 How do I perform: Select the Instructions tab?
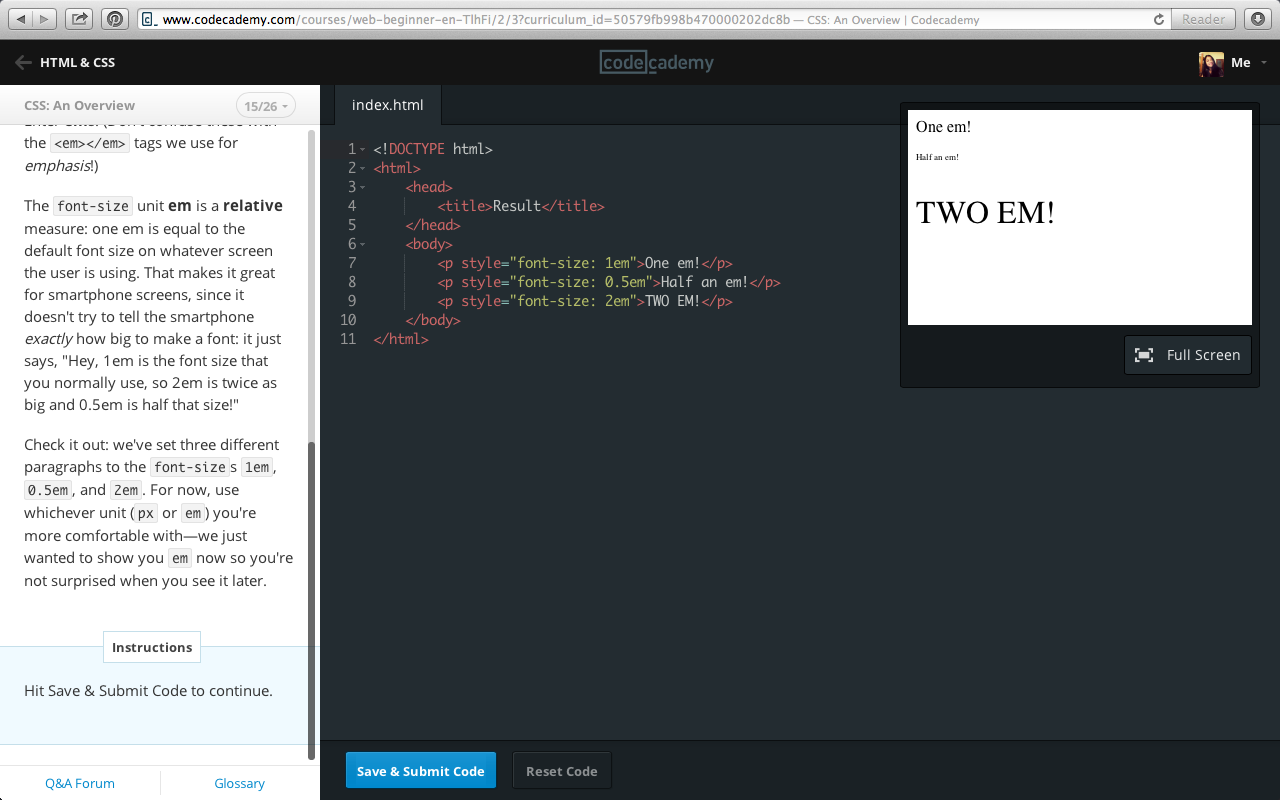(x=151, y=646)
